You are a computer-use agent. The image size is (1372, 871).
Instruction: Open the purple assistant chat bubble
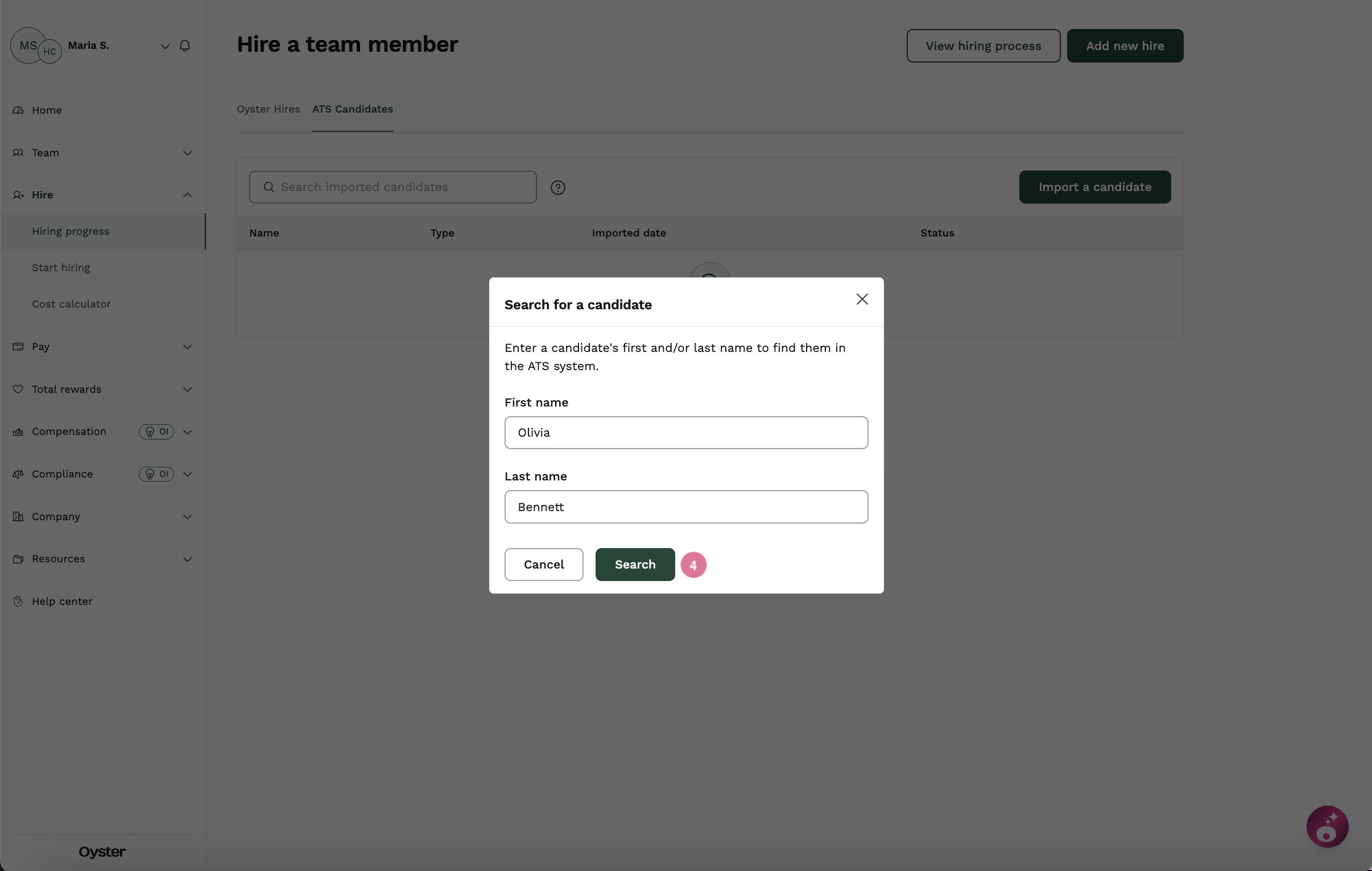click(x=1327, y=826)
